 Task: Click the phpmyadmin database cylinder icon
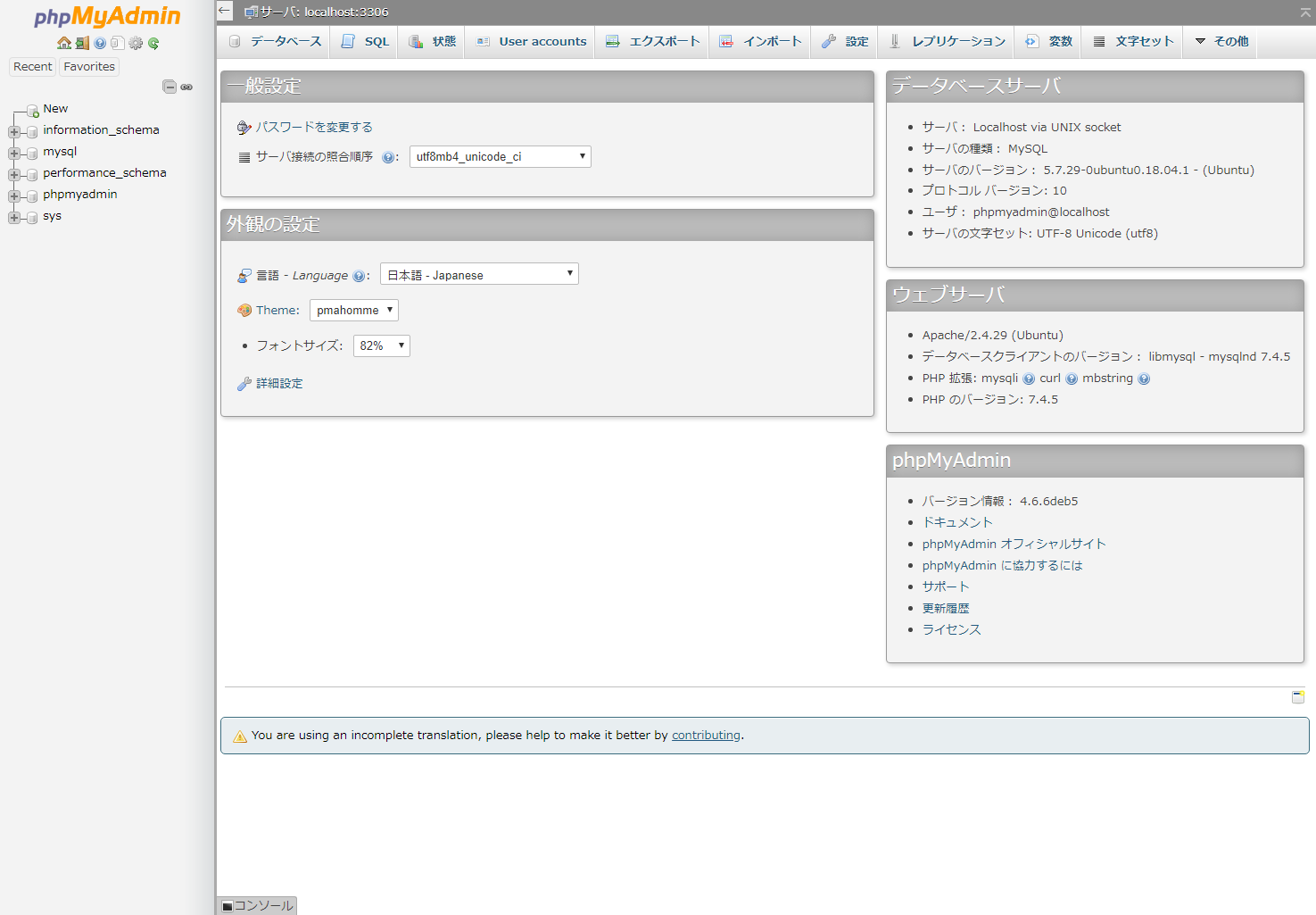click(32, 195)
